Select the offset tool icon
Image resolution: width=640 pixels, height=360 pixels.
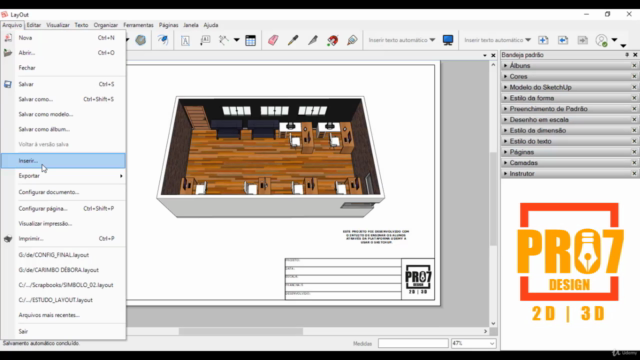click(162, 40)
